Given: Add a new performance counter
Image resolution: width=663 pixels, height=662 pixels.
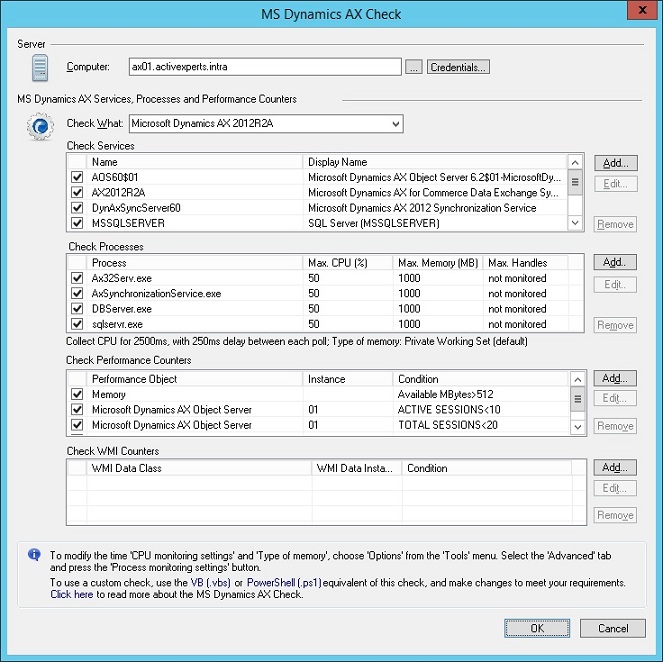Looking at the screenshot, I should click(x=615, y=378).
